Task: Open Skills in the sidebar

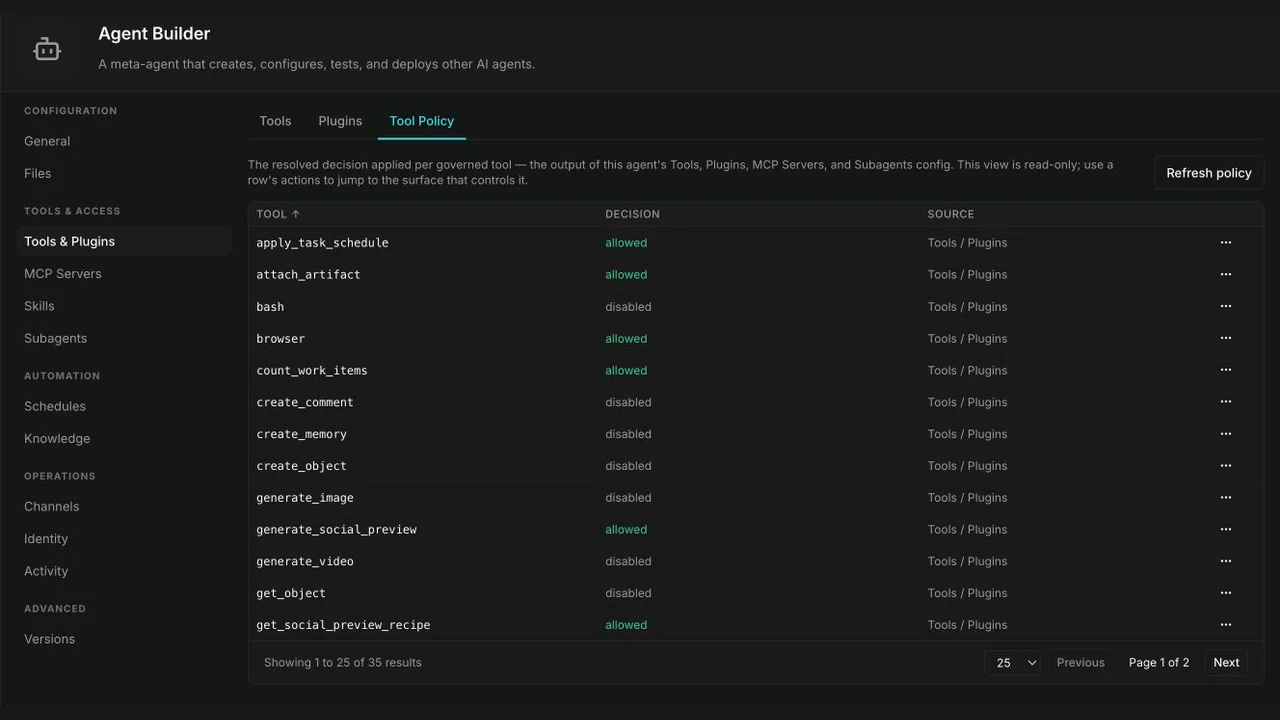Action: [39, 306]
